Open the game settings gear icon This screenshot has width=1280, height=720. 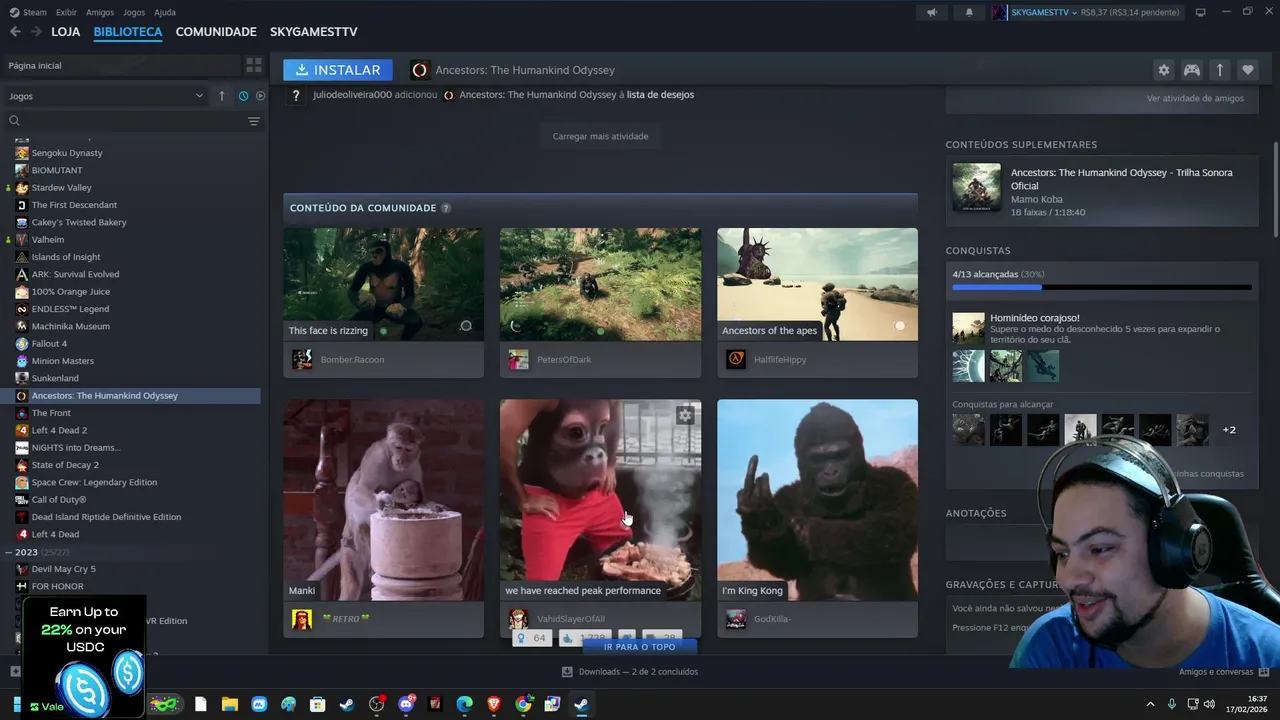1163,70
